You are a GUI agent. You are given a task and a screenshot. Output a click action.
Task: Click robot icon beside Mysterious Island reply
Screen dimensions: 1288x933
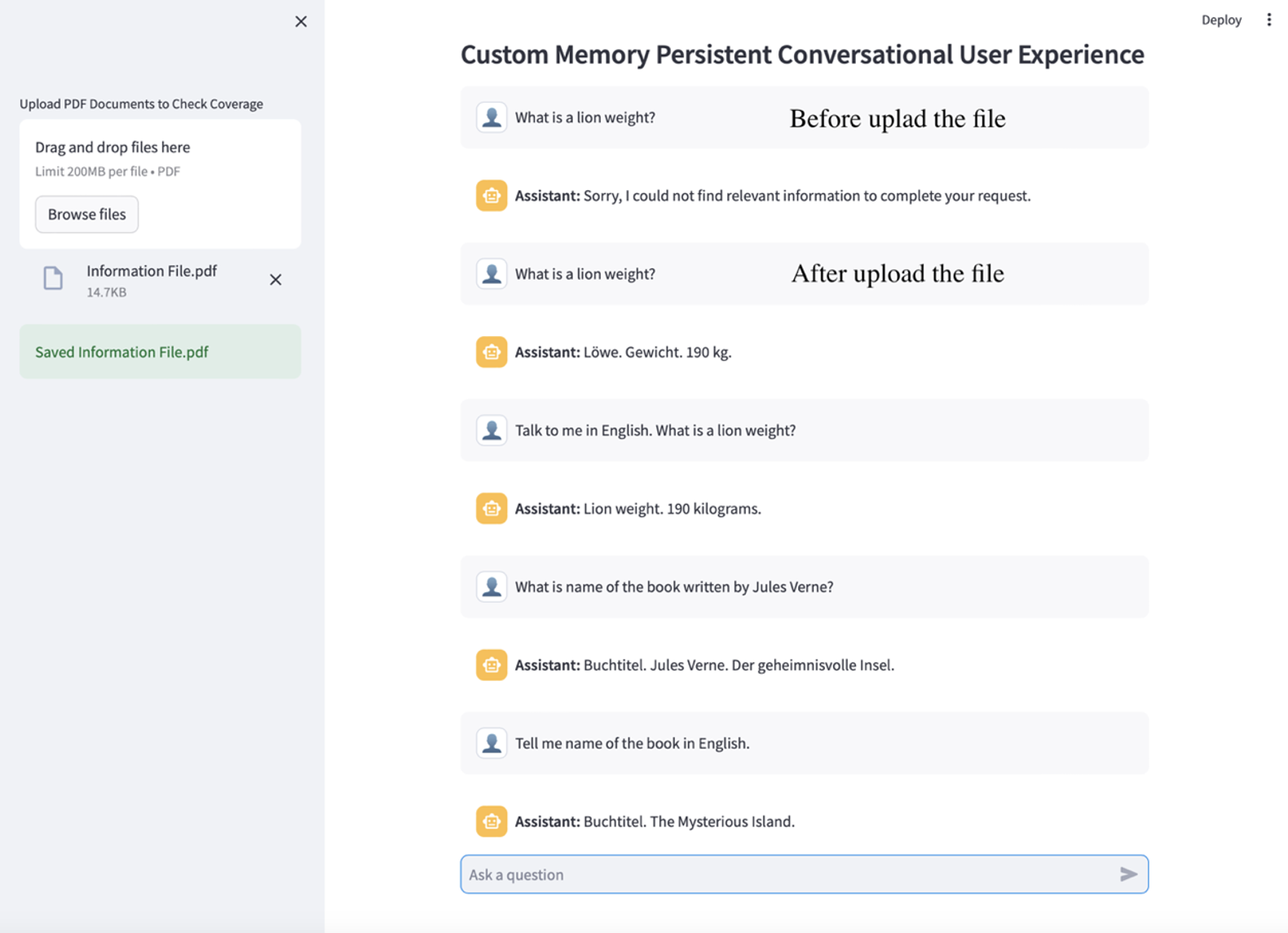pos(492,821)
